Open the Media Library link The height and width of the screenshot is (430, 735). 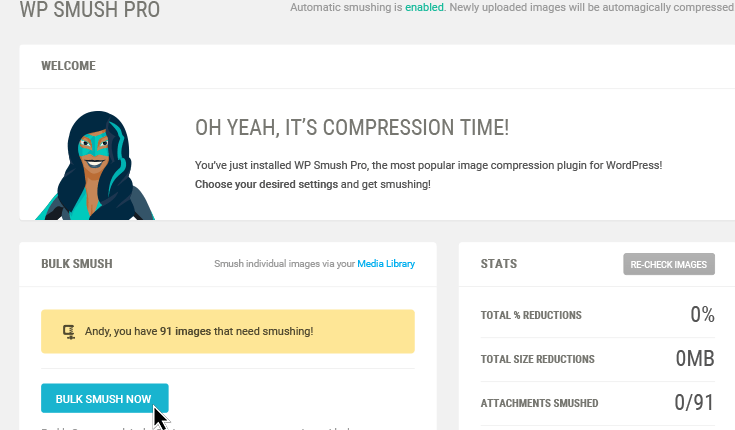[386, 264]
